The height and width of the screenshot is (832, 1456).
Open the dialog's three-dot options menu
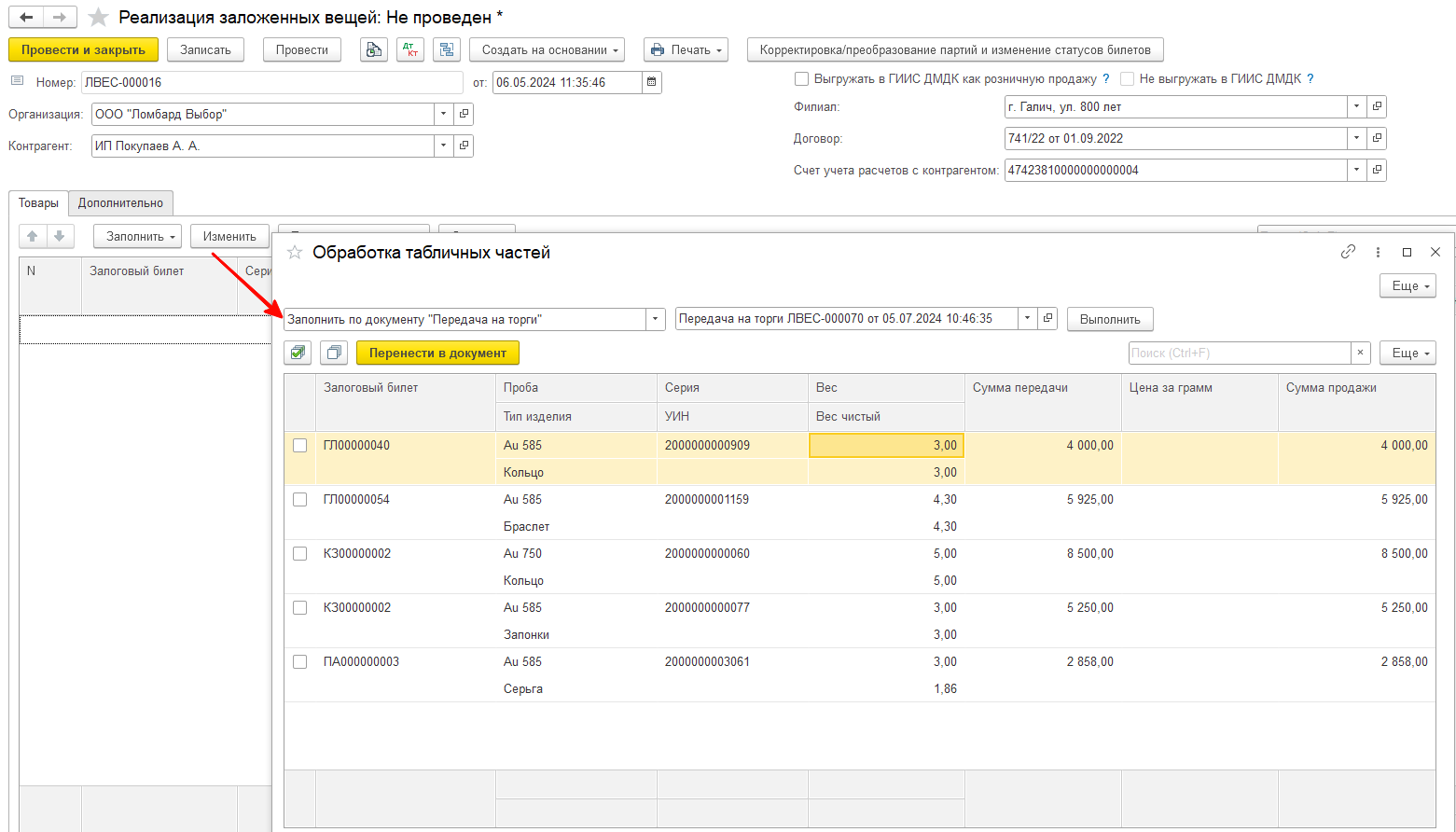1378,252
